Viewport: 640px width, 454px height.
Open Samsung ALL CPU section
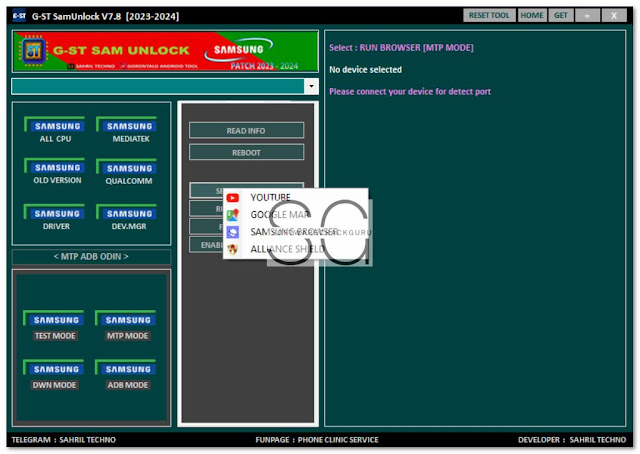tap(55, 130)
